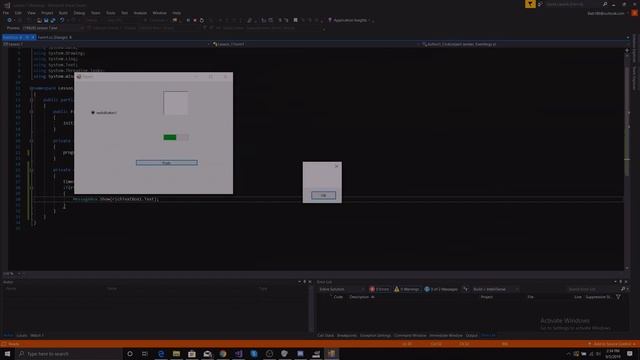640x360 pixels.
Task: Open the Mail app from the taskbar
Action: [x=207, y=353]
